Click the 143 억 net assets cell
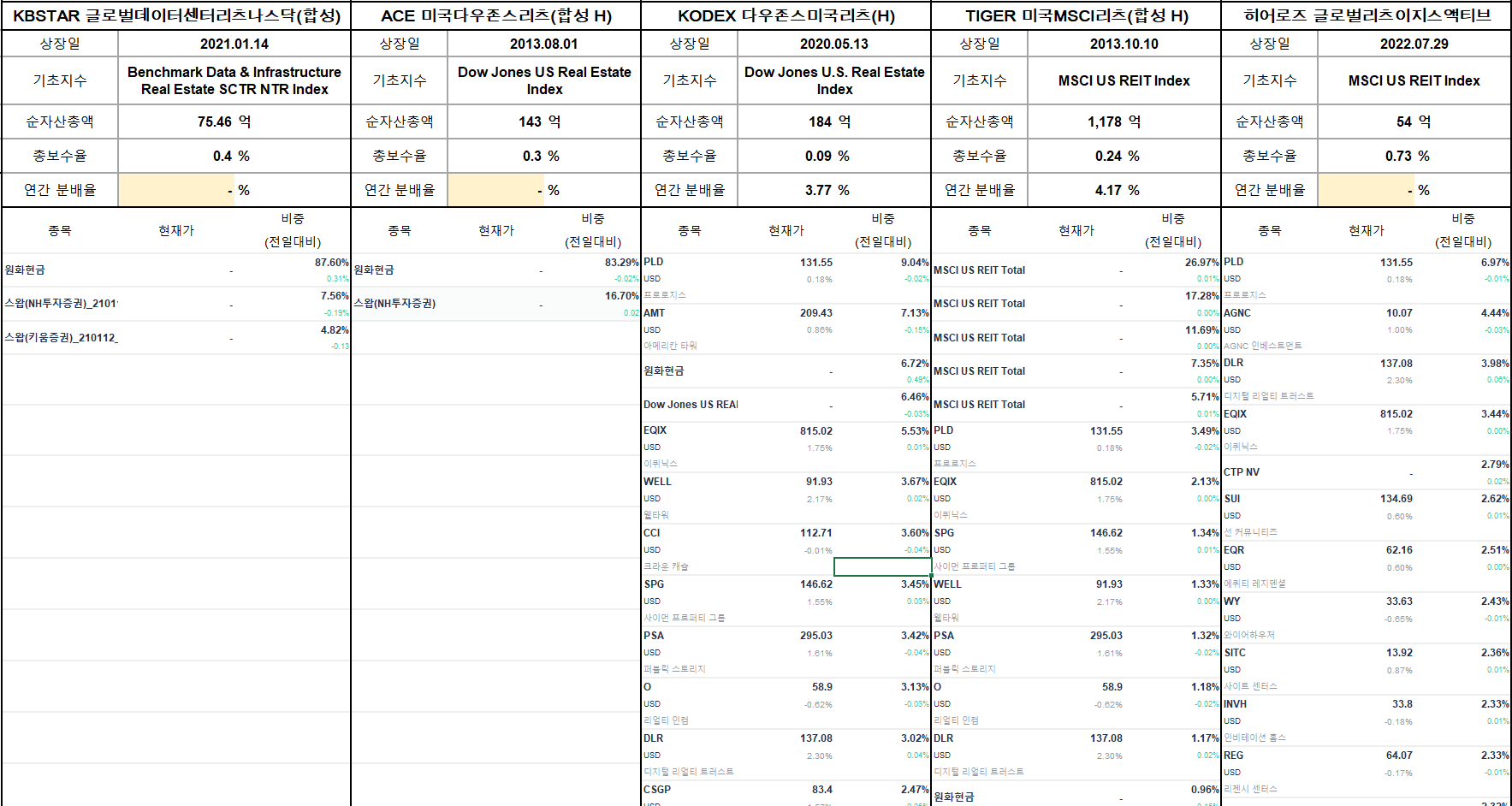The height and width of the screenshot is (806, 1512). click(544, 121)
